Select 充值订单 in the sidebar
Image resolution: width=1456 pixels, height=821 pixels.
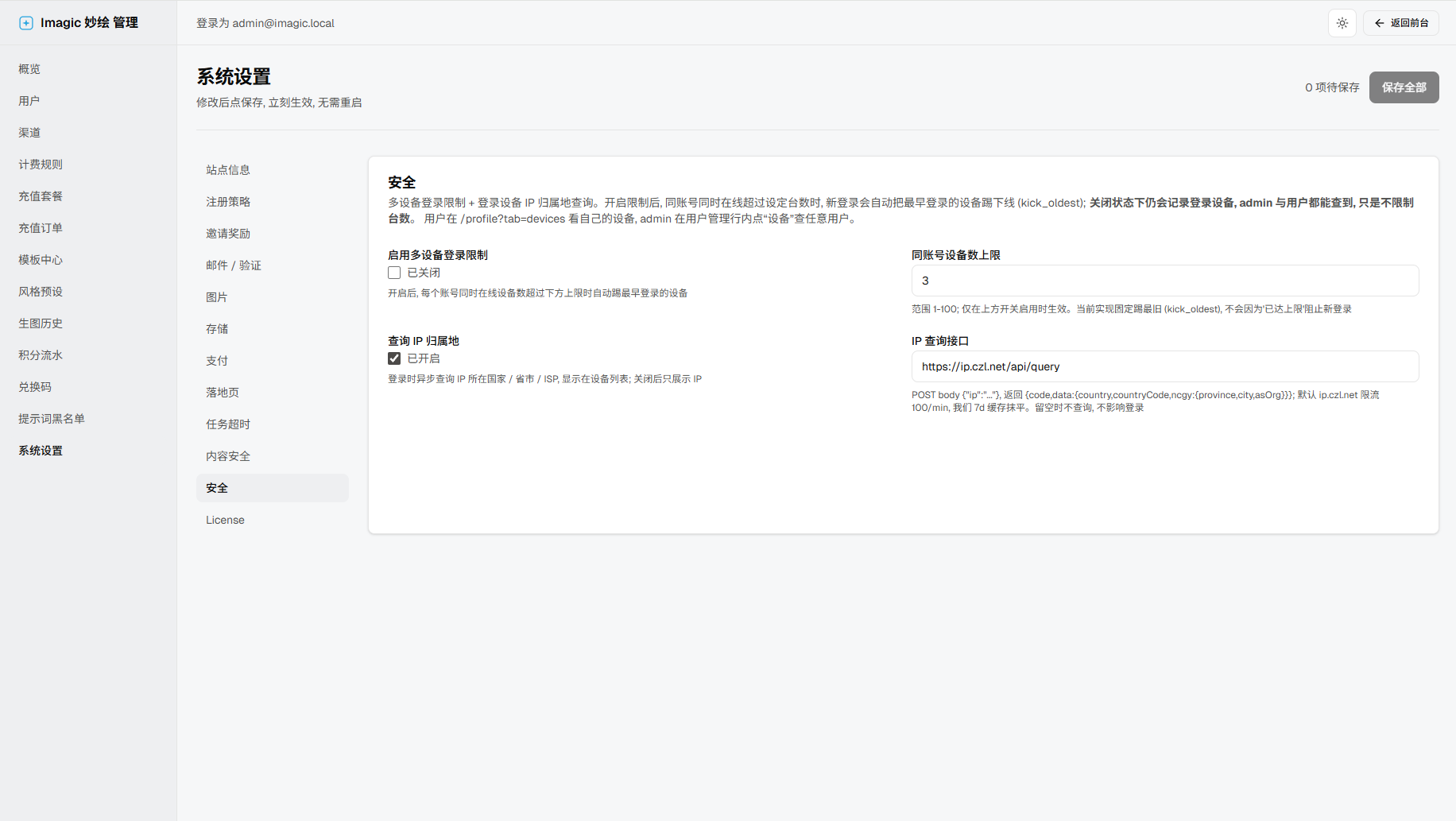pyautogui.click(x=41, y=228)
